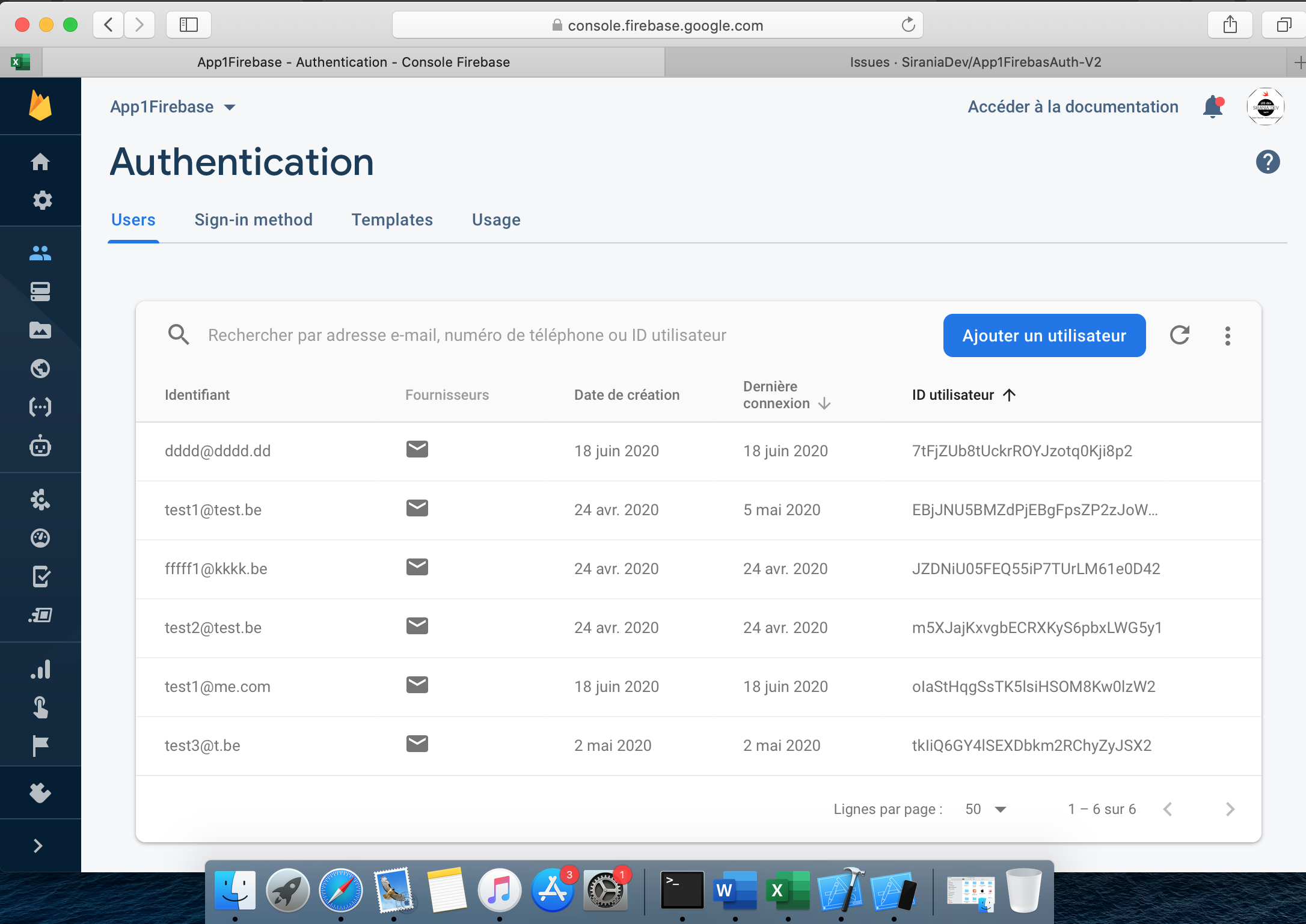1306x924 pixels.
Task: Open the Performance gauge icon in sidebar
Action: coord(40,538)
